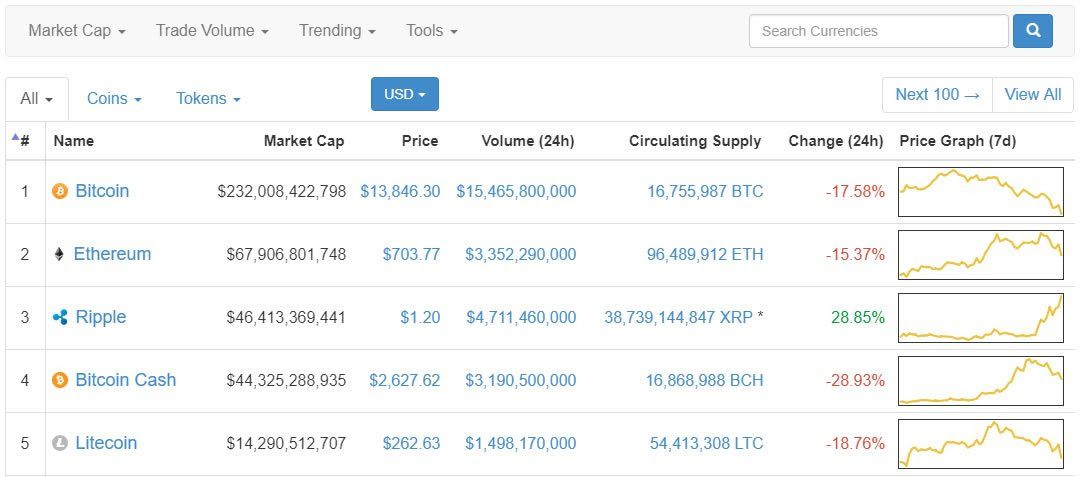This screenshot has width=1080, height=477.
Task: Go to Next 100 currencies
Action: click(937, 95)
